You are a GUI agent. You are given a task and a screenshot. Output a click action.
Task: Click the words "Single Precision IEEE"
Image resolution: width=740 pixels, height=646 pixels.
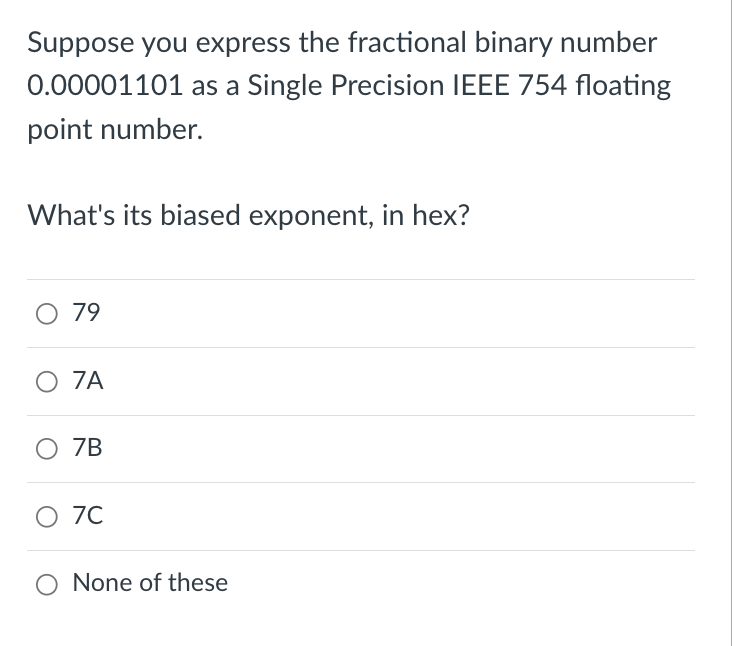378,86
